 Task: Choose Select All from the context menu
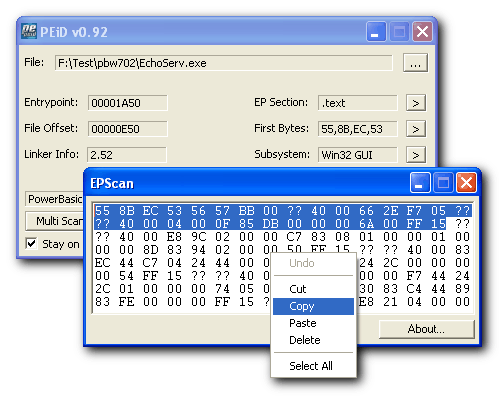pyautogui.click(x=313, y=366)
